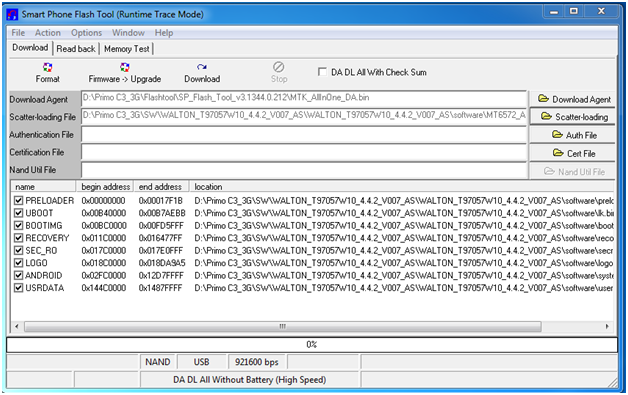
Task: Click the Nand Util File field
Action: [x=304, y=170]
